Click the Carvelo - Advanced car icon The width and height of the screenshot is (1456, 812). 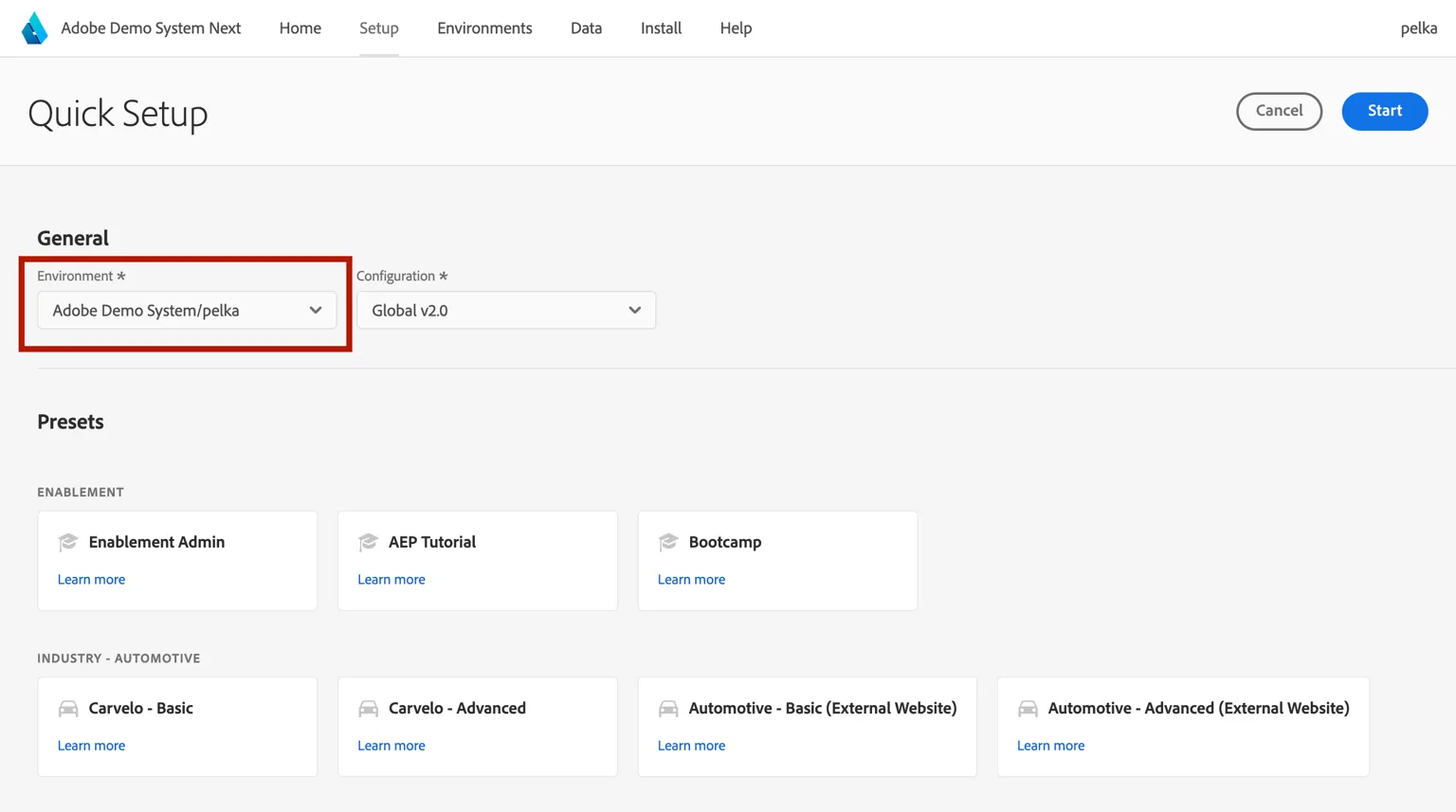click(x=368, y=709)
